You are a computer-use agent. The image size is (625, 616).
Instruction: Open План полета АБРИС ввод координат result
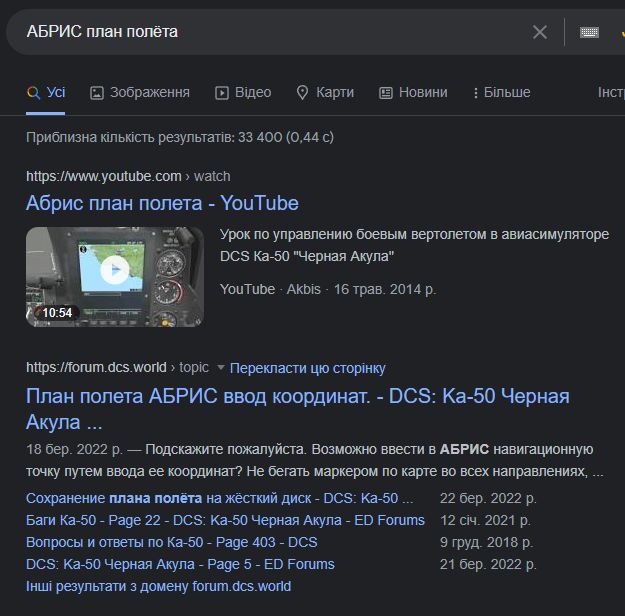tap(298, 409)
